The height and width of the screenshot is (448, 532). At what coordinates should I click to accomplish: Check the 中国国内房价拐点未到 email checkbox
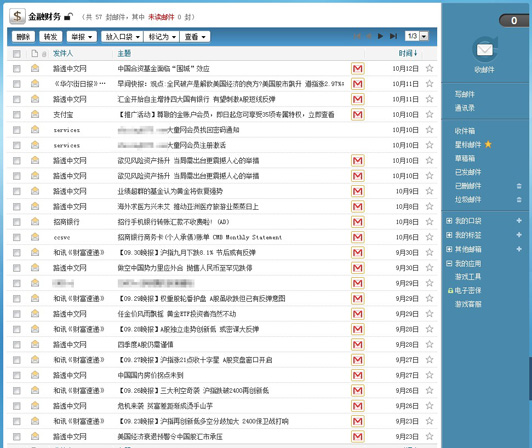click(x=16, y=375)
